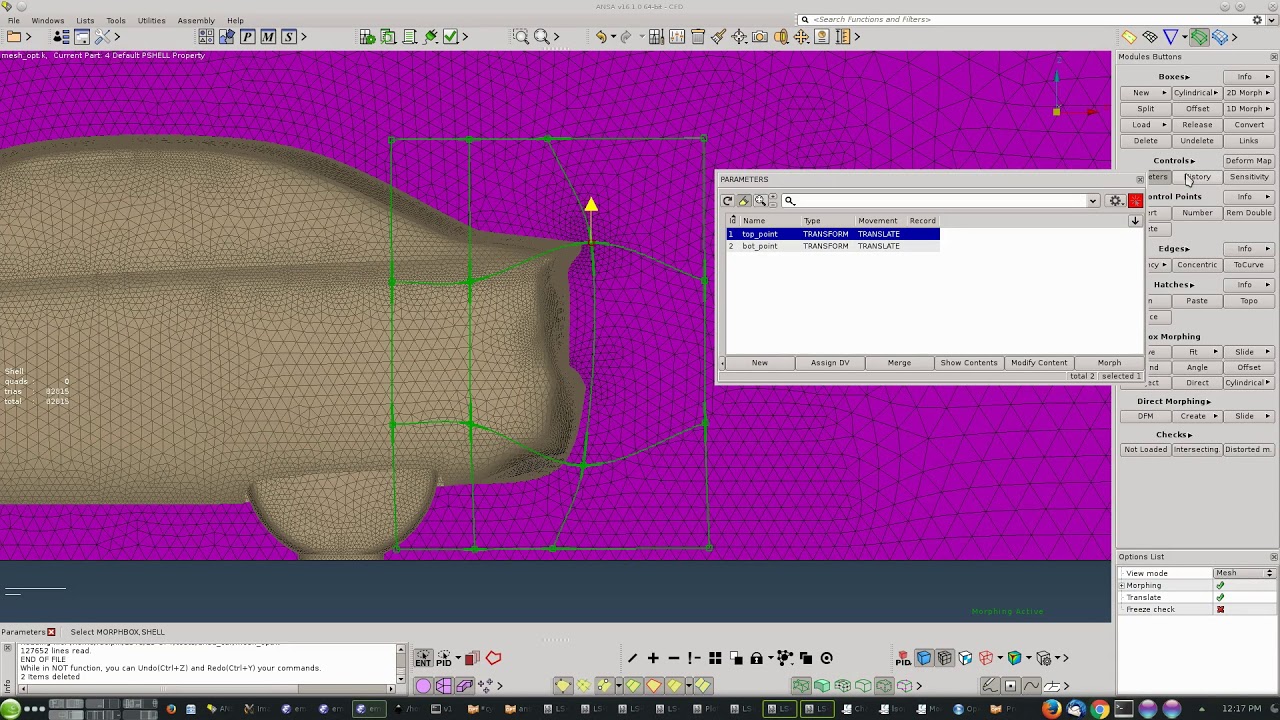Click the Chrome icon in taskbar
This screenshot has height=720, width=1280.
(x=1100, y=709)
